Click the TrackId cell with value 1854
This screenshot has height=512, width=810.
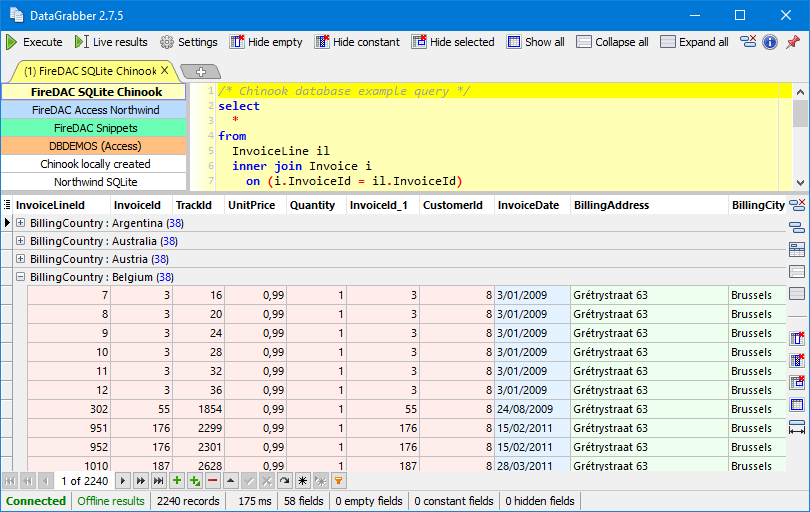[198, 409]
